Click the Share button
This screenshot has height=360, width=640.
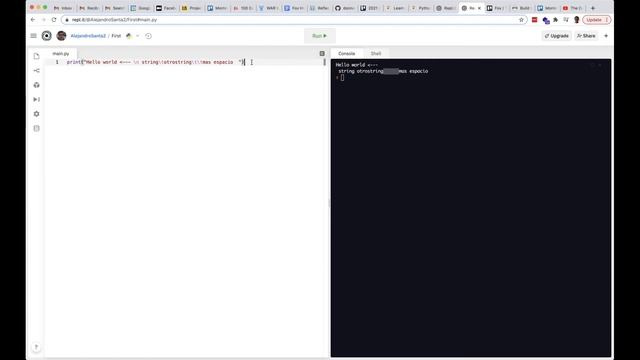tap(586, 36)
